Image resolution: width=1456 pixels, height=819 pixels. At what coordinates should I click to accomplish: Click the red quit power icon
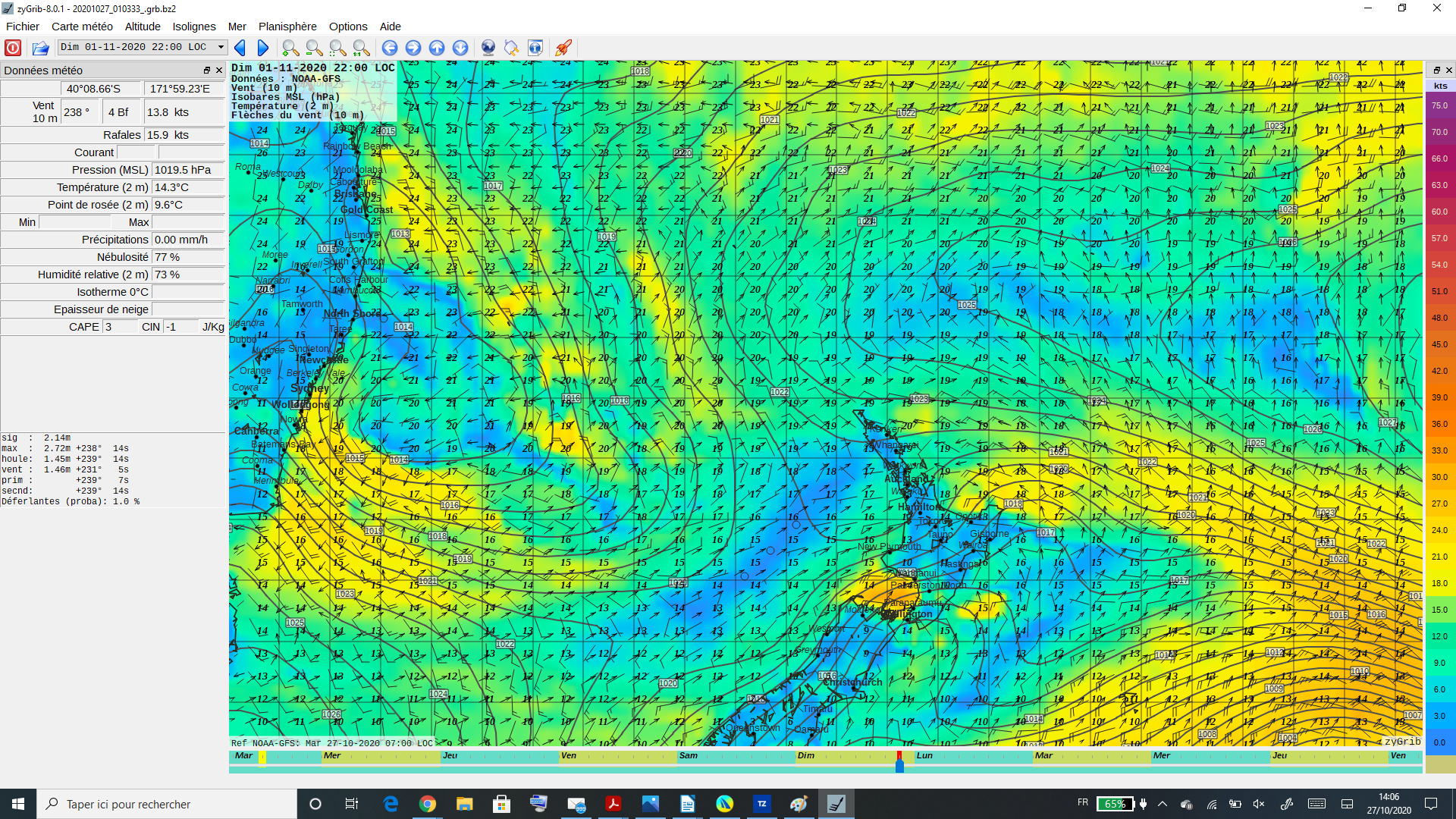coord(13,48)
